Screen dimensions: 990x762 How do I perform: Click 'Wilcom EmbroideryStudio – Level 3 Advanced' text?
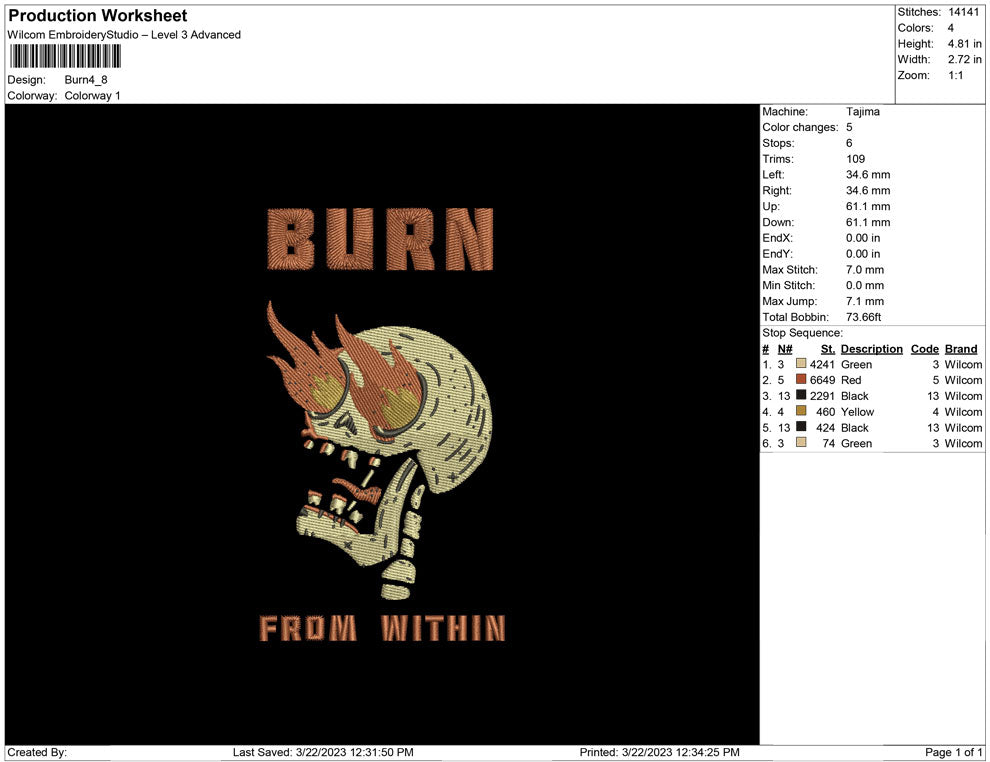[x=124, y=35]
